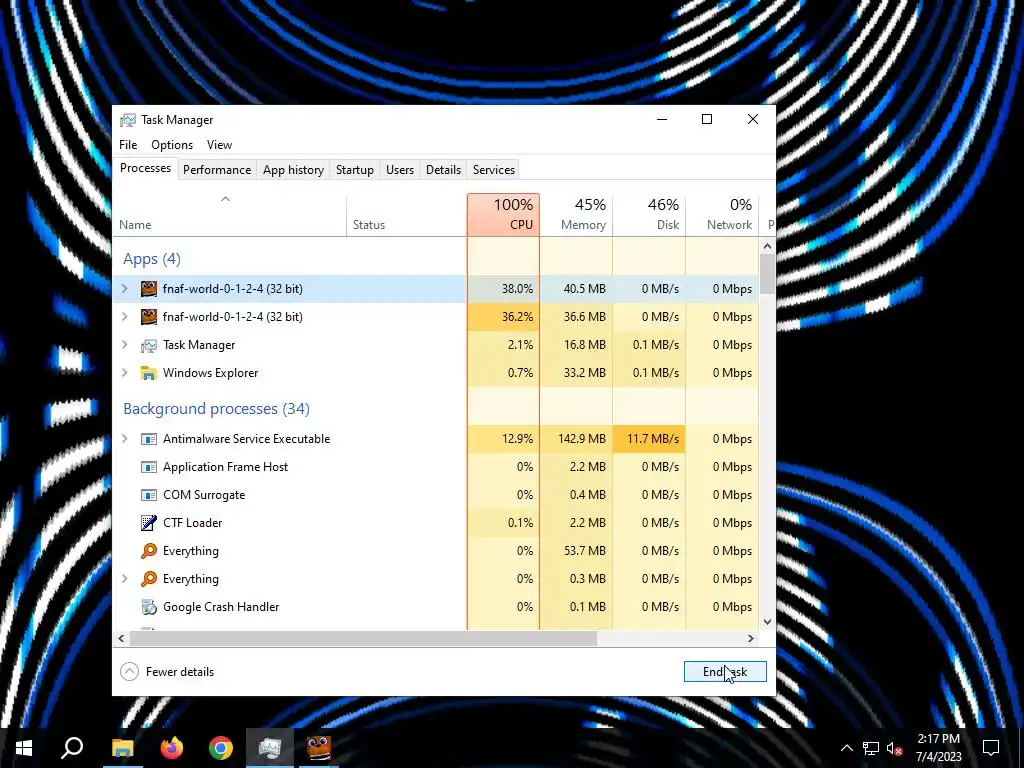Sort by the Disk column header

click(649, 215)
